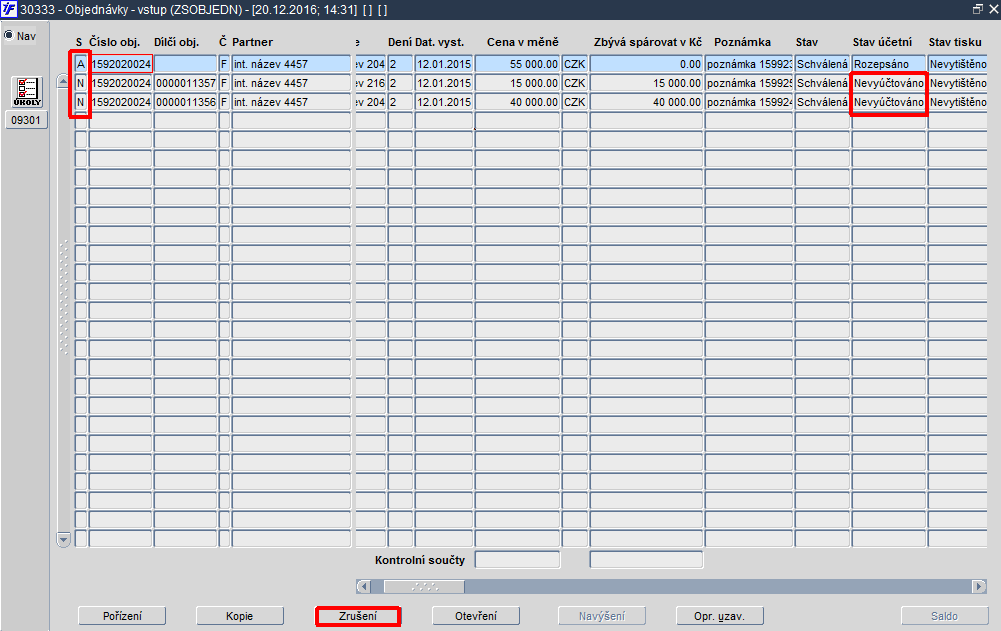Click the Opr. uzav. button

(x=719, y=616)
